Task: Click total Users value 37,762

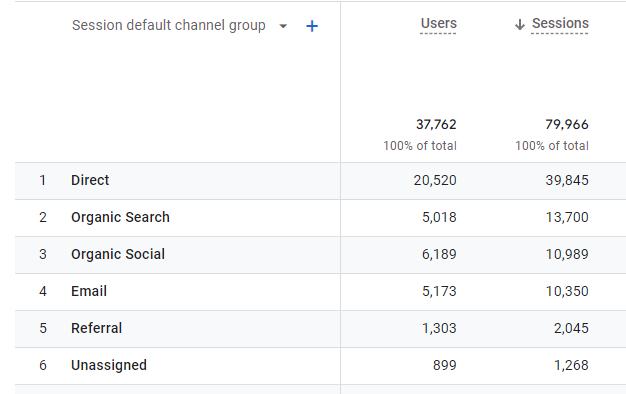Action: [436, 125]
